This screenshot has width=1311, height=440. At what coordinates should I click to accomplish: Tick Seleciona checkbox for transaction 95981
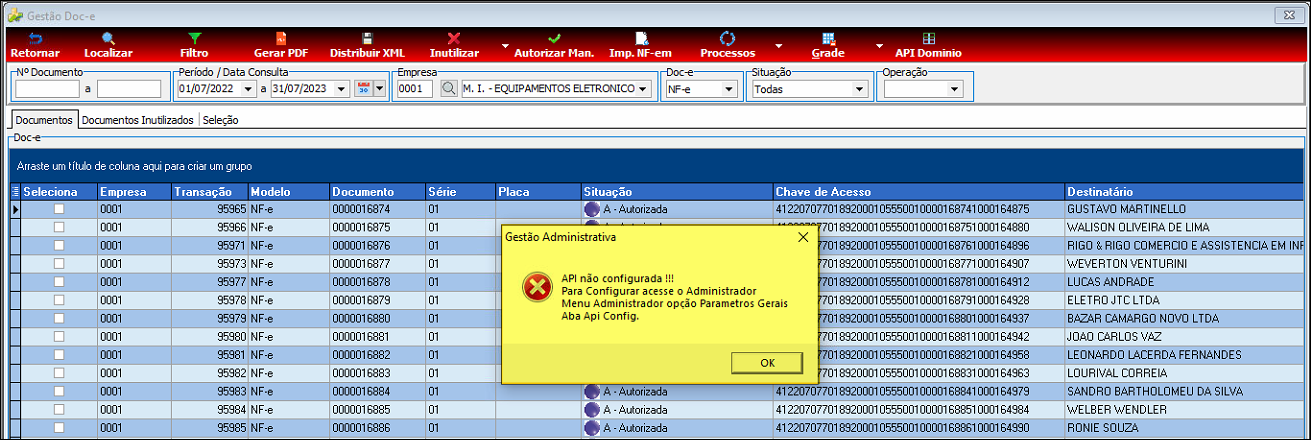[58, 354]
